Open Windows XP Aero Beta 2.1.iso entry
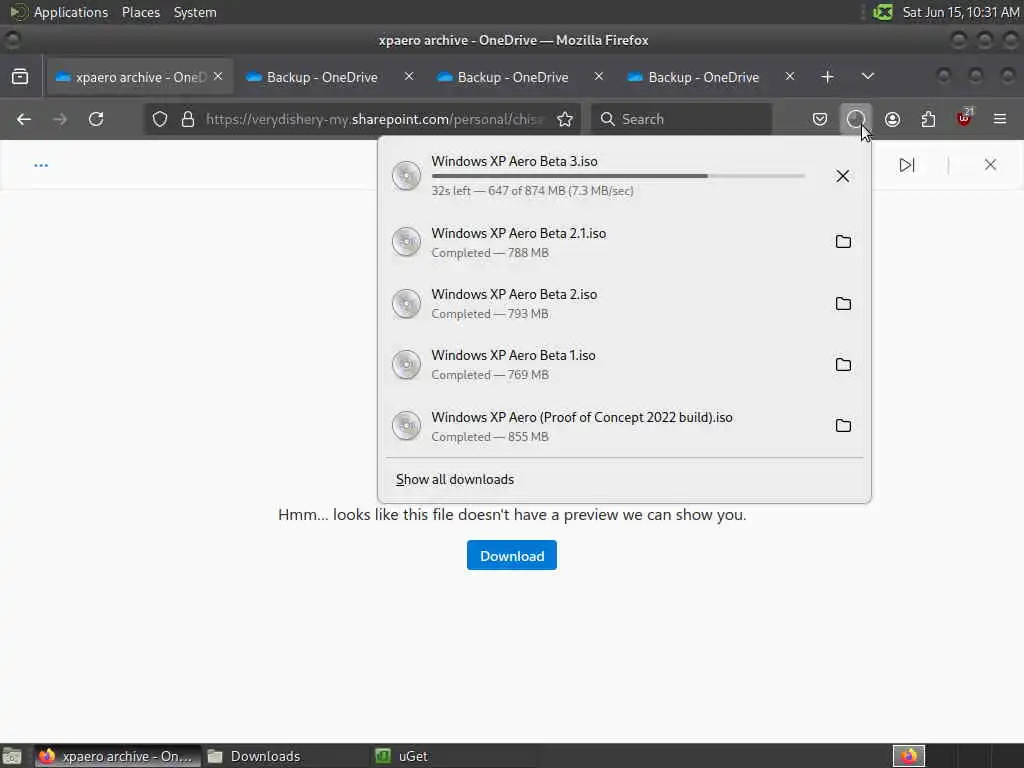Image resolution: width=1024 pixels, height=768 pixels. tap(624, 242)
